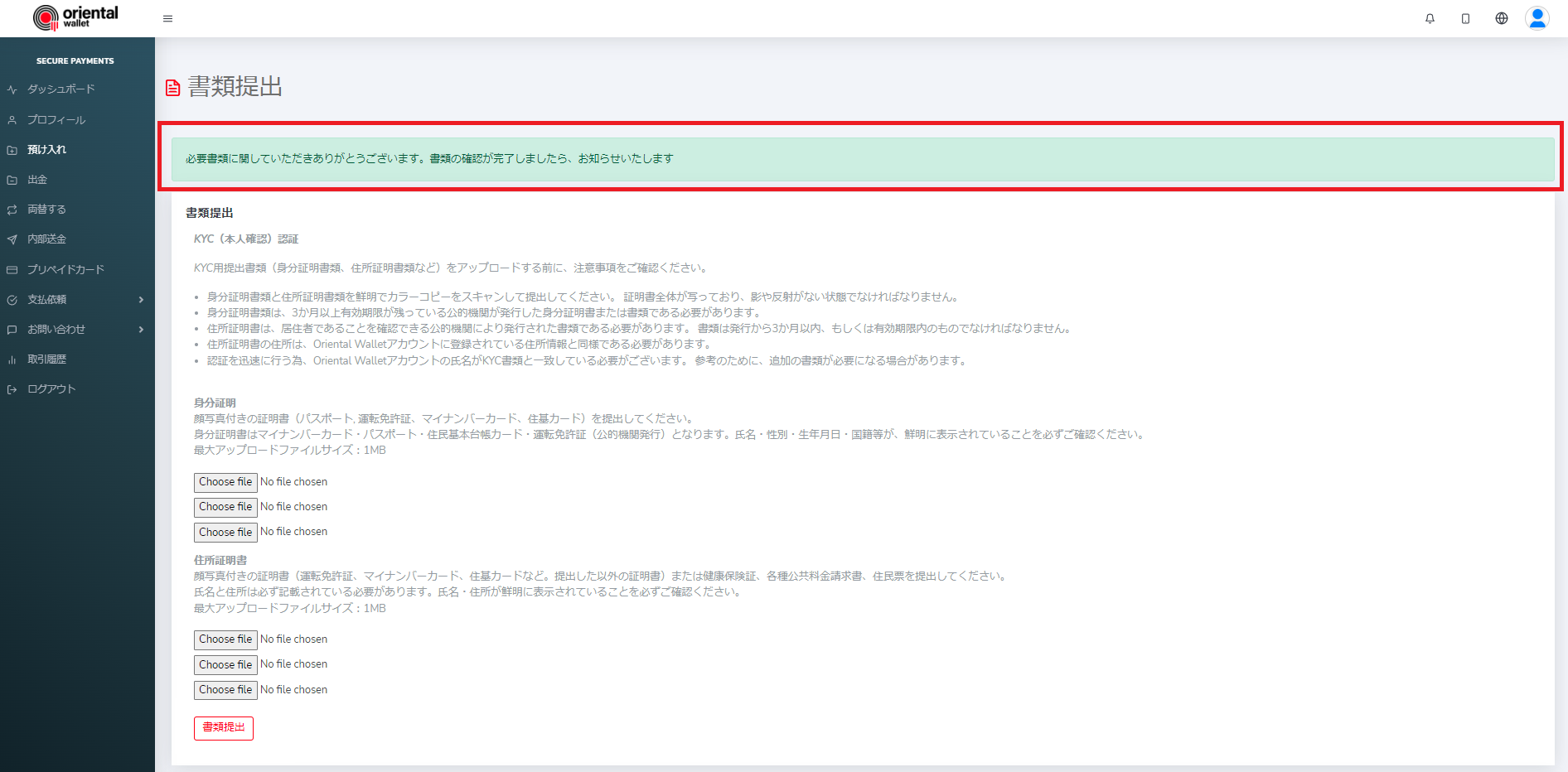The height and width of the screenshot is (772, 1568).
Task: Choose first file under 住所証明書
Action: click(x=225, y=639)
